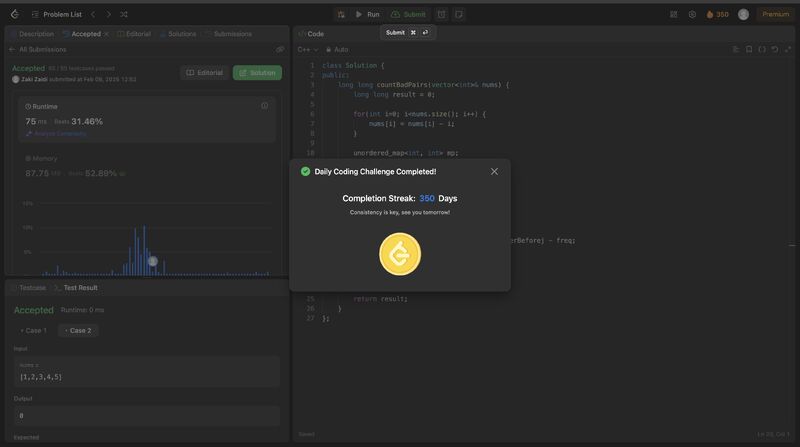
Task: Select the Memory stats card
Action: [147, 166]
